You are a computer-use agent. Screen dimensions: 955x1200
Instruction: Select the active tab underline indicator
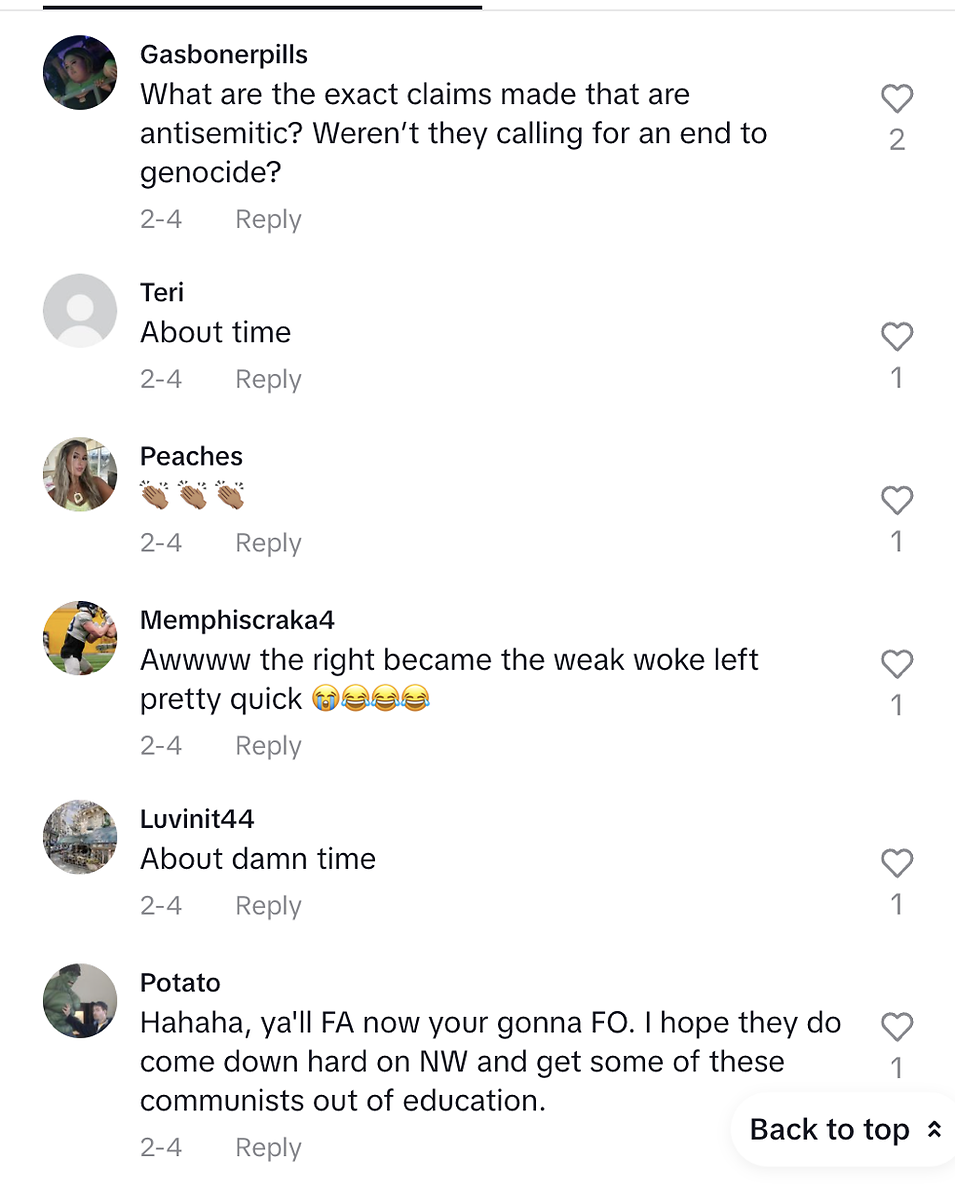click(x=262, y=7)
